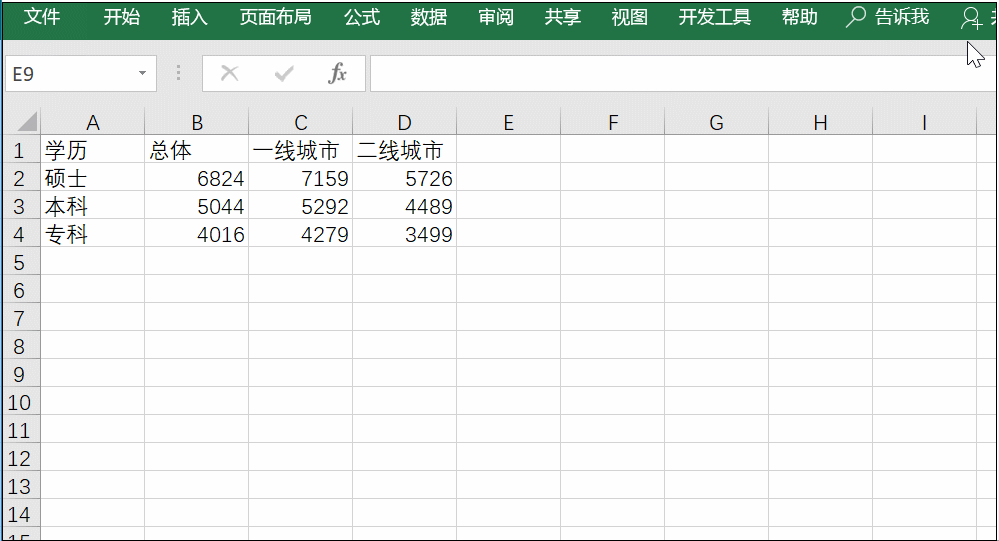Image resolution: width=999 pixels, height=541 pixels.
Task: Select row 14 header
Action: pos(21,515)
